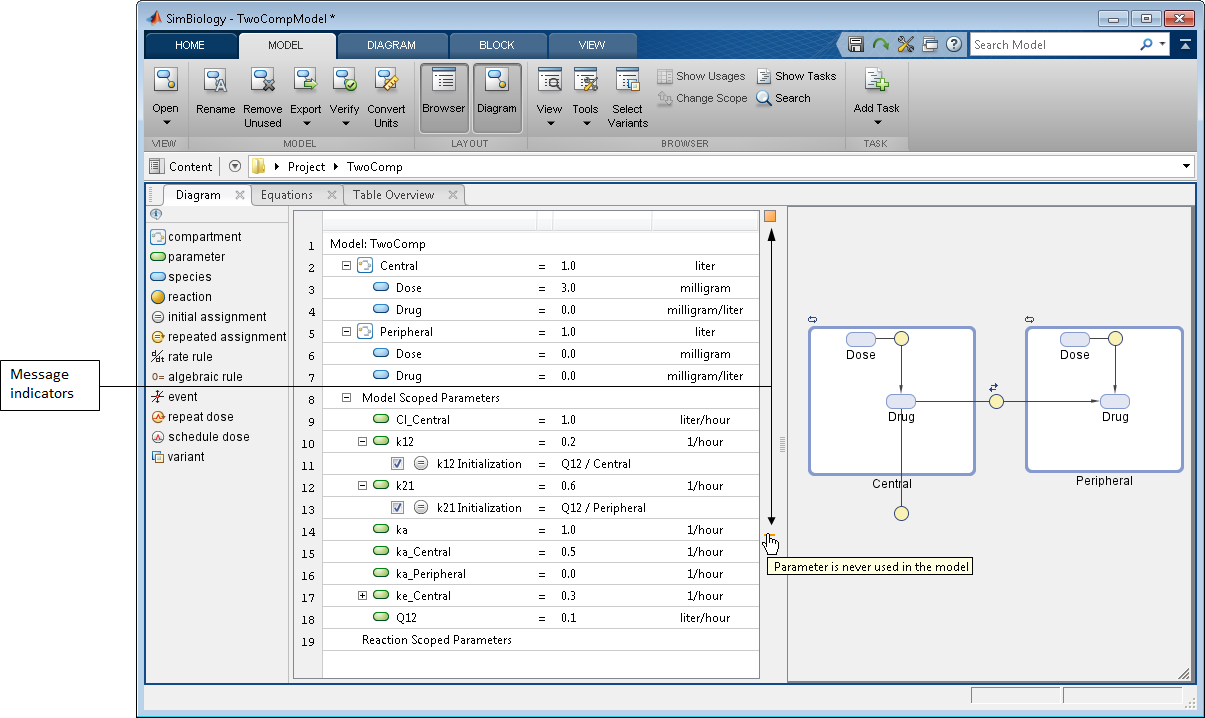
Task: Uncheck k12 Initialization checkbox
Action: click(397, 464)
